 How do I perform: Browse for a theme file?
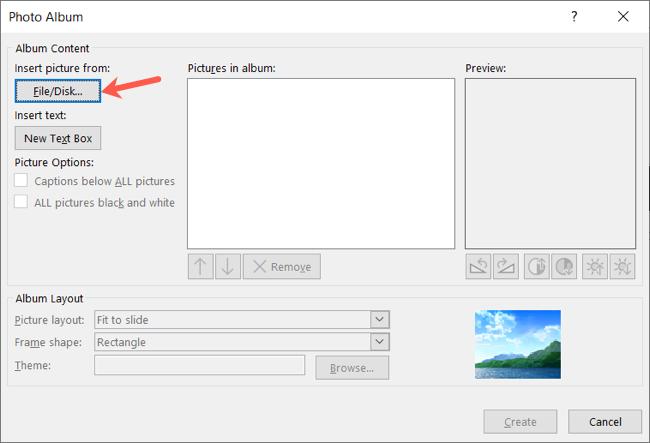pyautogui.click(x=352, y=368)
